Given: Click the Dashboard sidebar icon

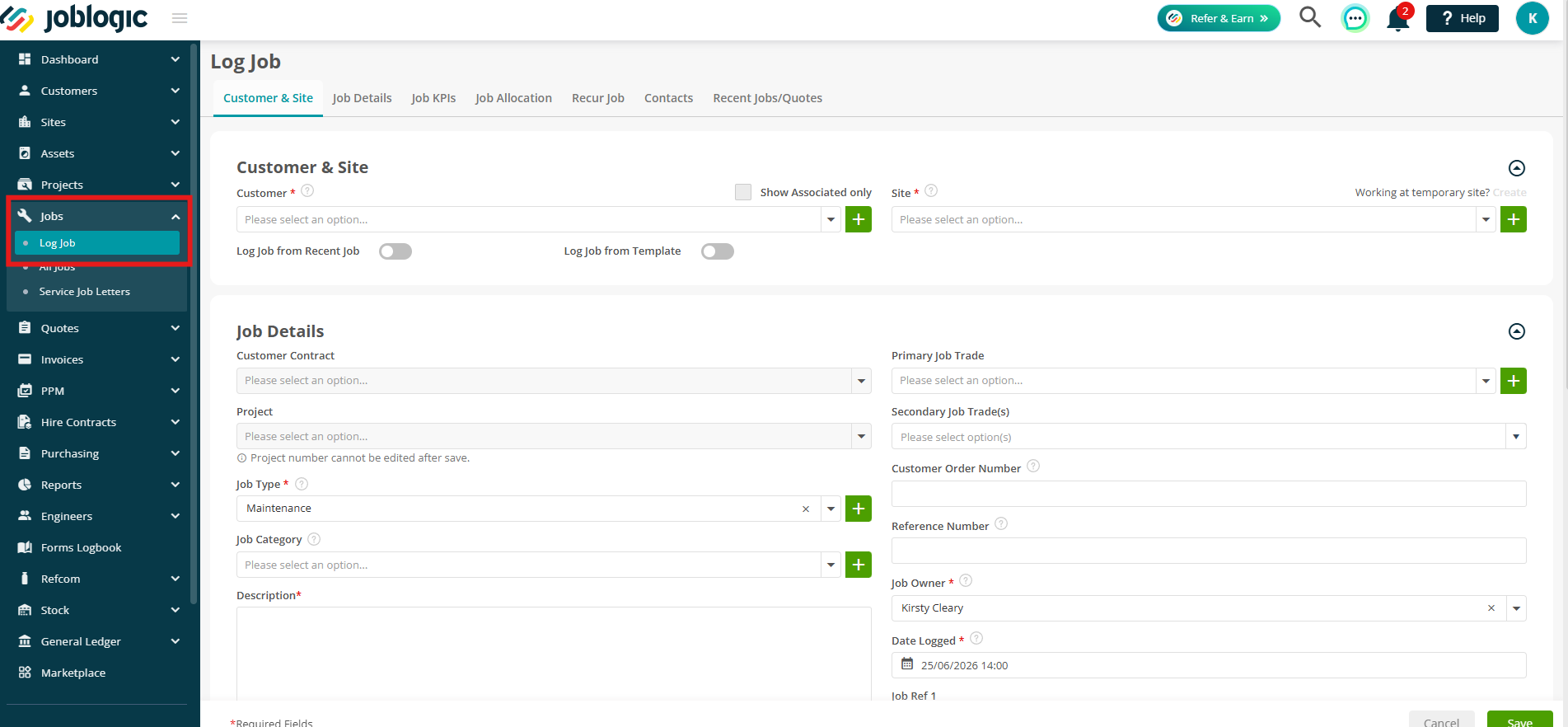Looking at the screenshot, I should tap(25, 59).
